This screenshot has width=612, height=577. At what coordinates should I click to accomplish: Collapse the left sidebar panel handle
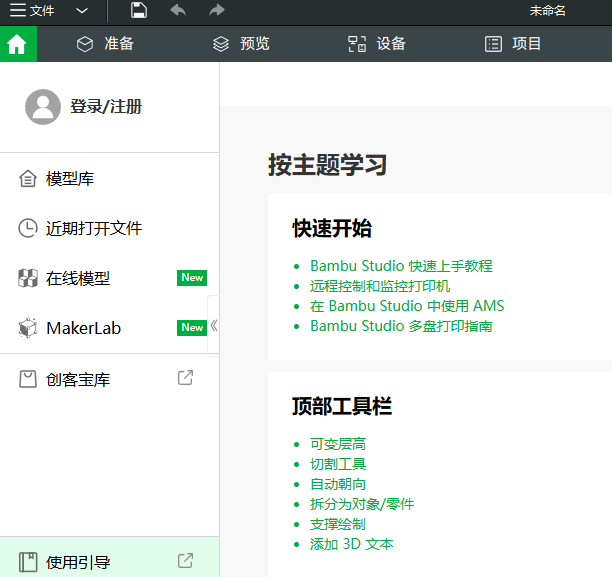213,325
